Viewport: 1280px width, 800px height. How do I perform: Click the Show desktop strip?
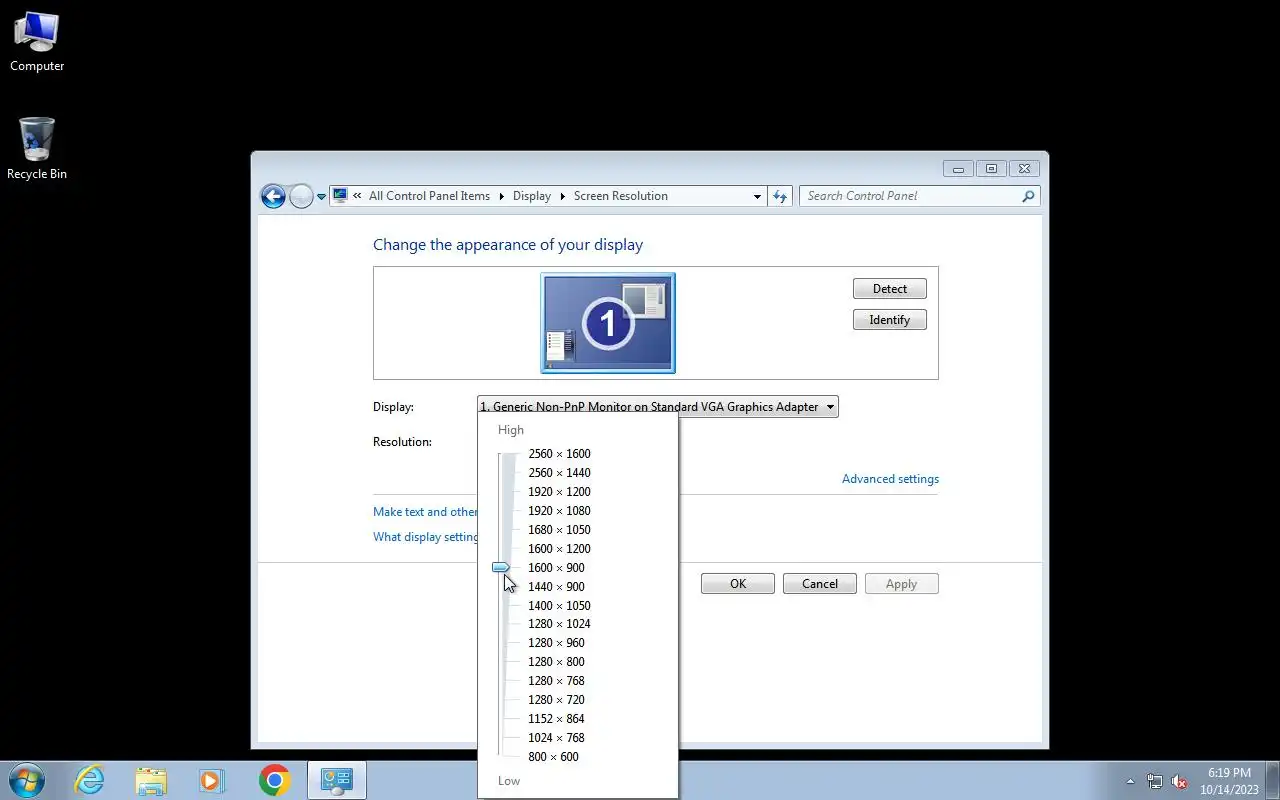coord(1272,780)
